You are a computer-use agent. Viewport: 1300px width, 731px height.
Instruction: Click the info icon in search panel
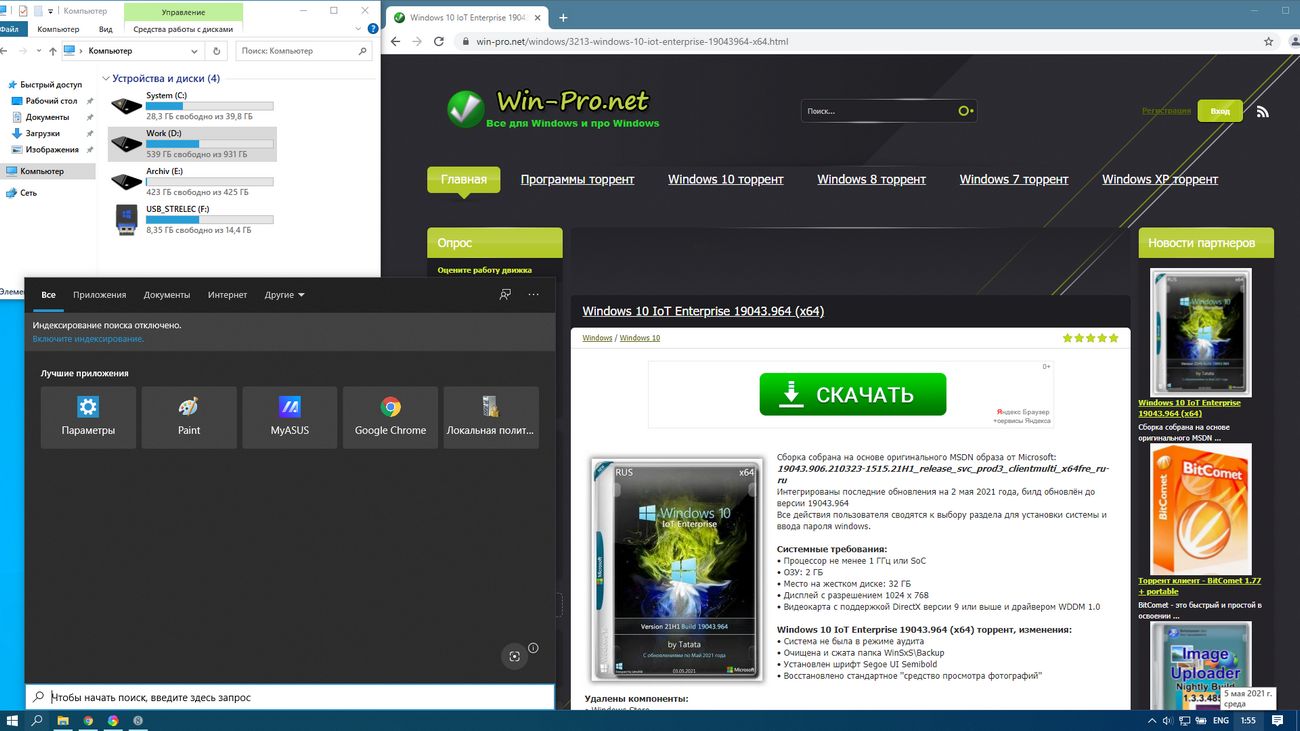coord(533,648)
